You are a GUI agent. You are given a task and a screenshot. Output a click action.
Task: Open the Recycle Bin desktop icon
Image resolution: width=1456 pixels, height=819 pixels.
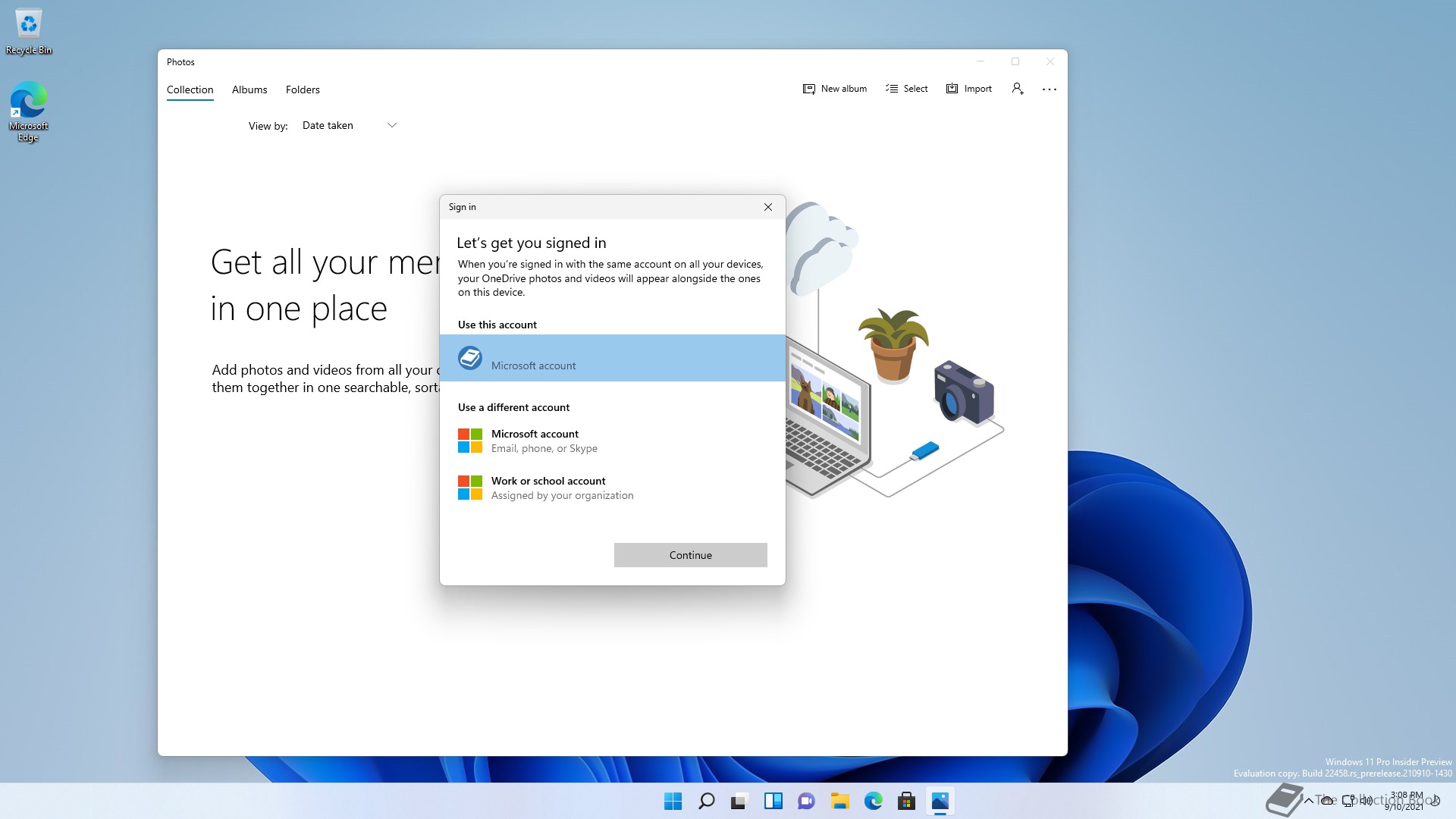point(29,32)
